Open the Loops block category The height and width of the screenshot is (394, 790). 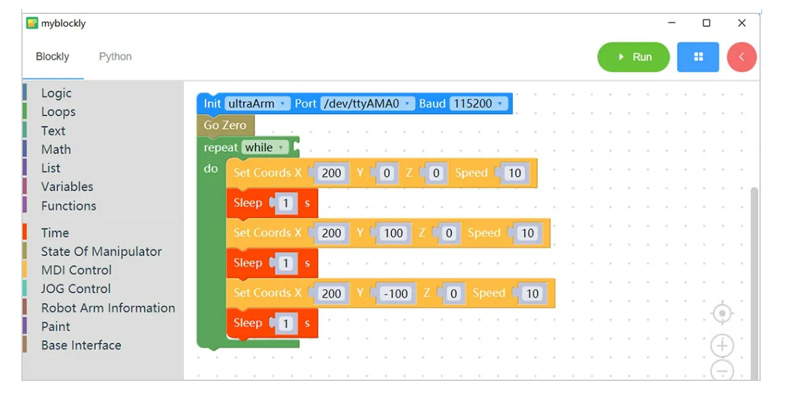click(x=58, y=112)
